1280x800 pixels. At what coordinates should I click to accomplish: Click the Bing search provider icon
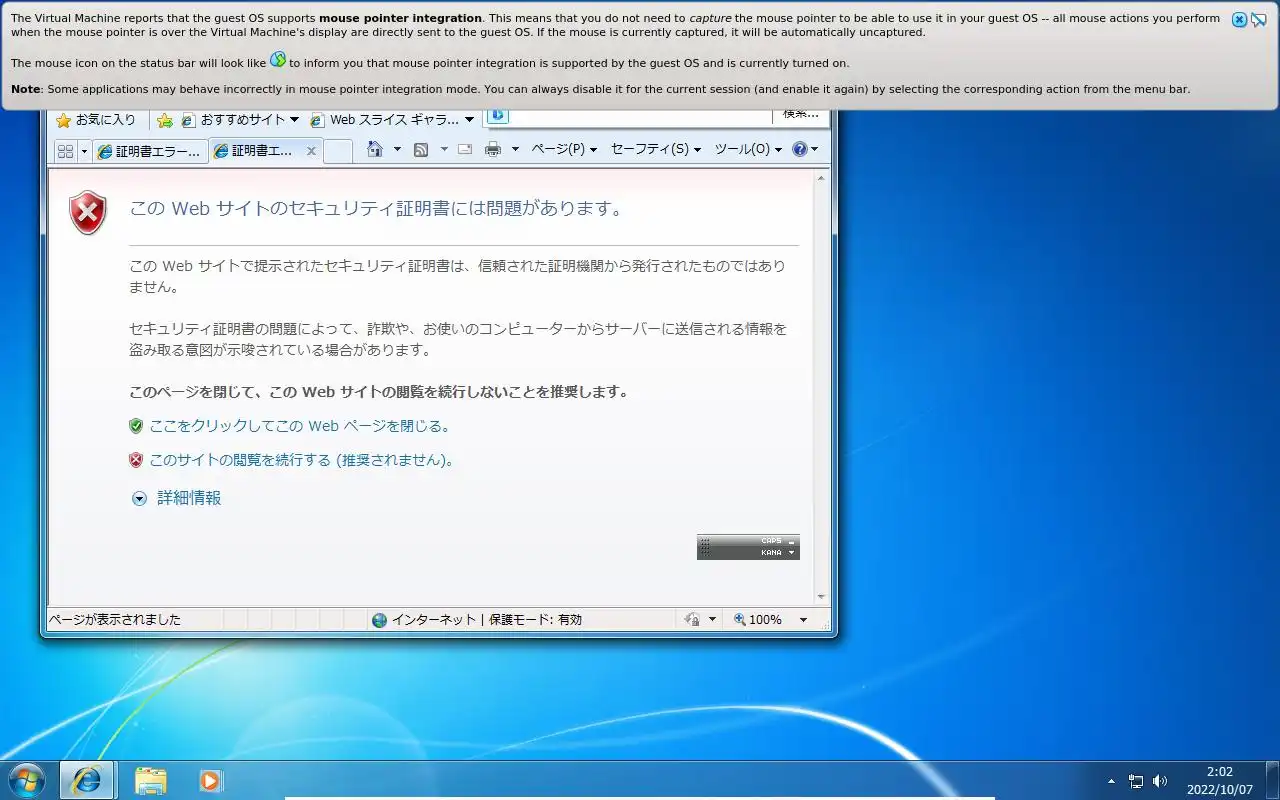pyautogui.click(x=497, y=115)
